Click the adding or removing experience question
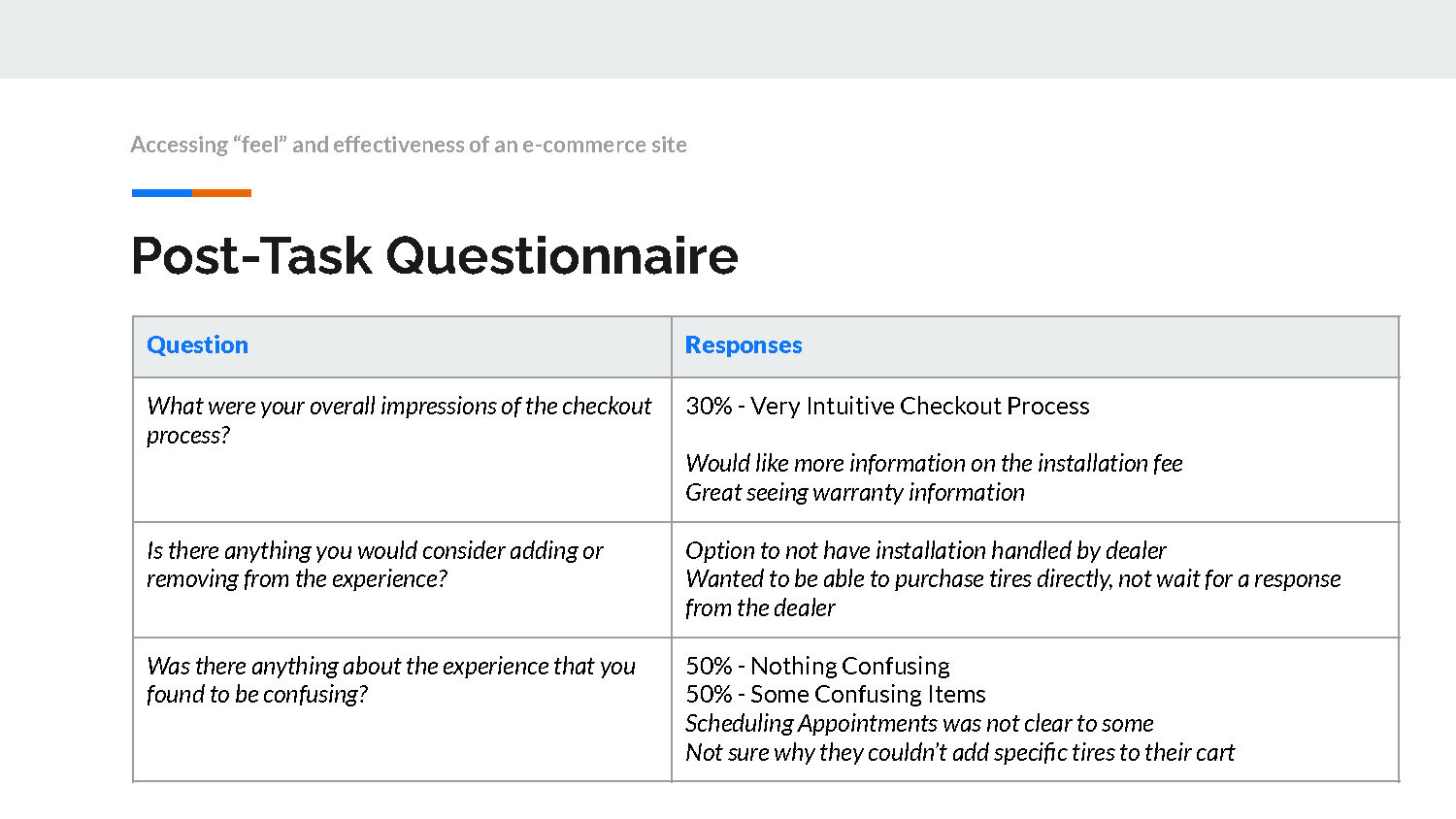This screenshot has width=1456, height=819. point(375,564)
